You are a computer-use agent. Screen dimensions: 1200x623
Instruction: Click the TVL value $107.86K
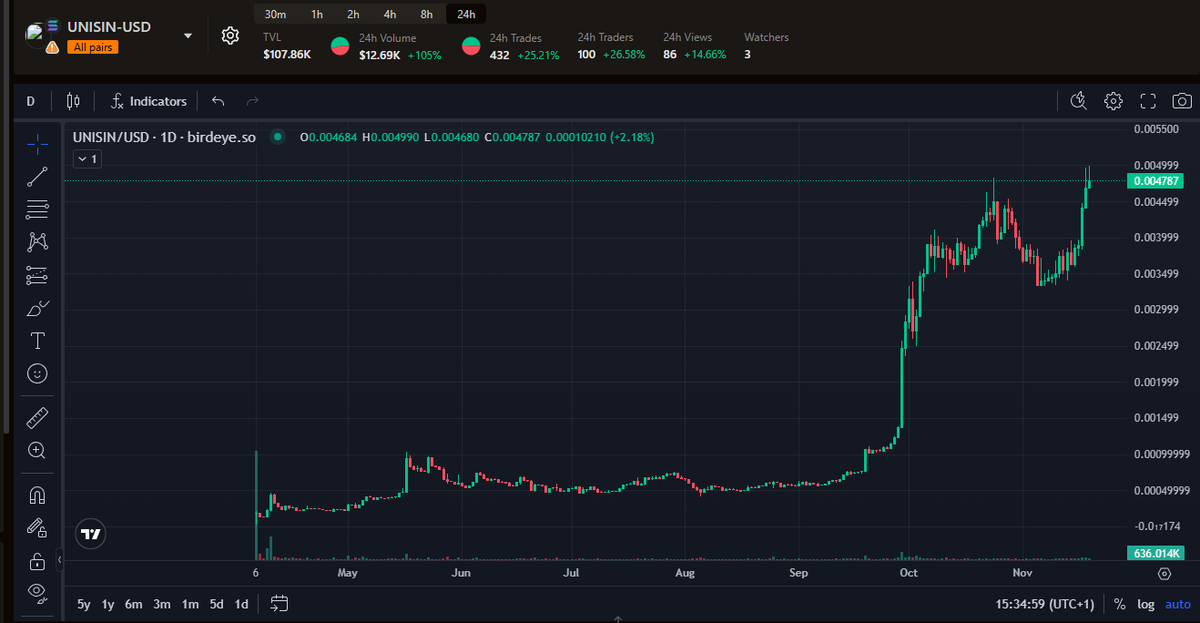tap(287, 54)
